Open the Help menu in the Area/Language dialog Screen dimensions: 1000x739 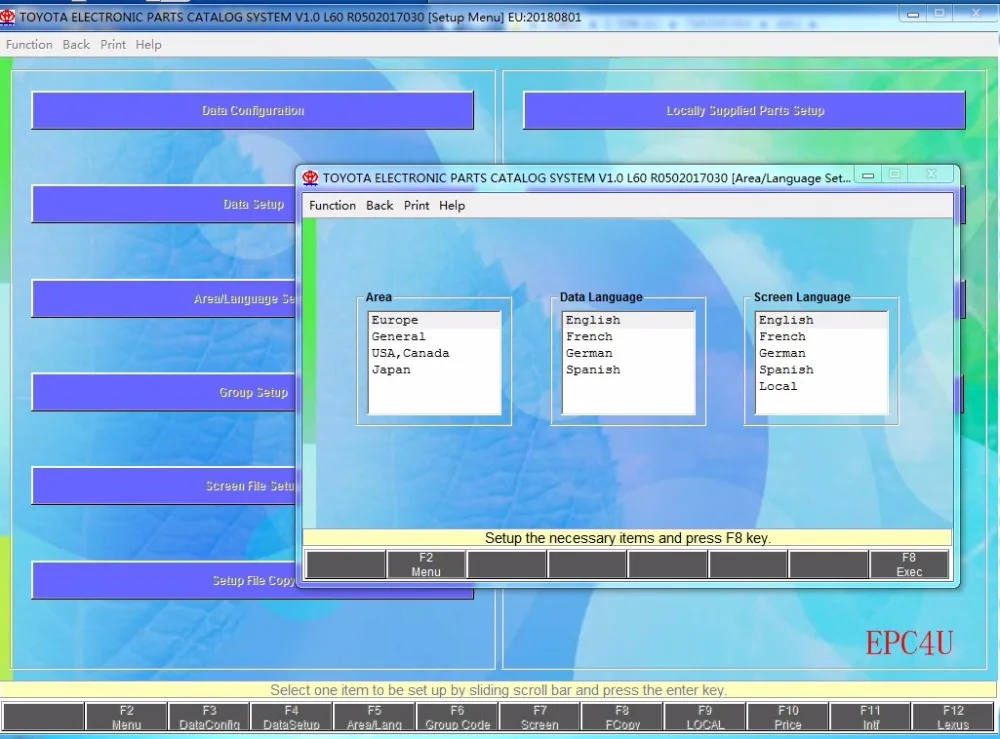tap(452, 205)
